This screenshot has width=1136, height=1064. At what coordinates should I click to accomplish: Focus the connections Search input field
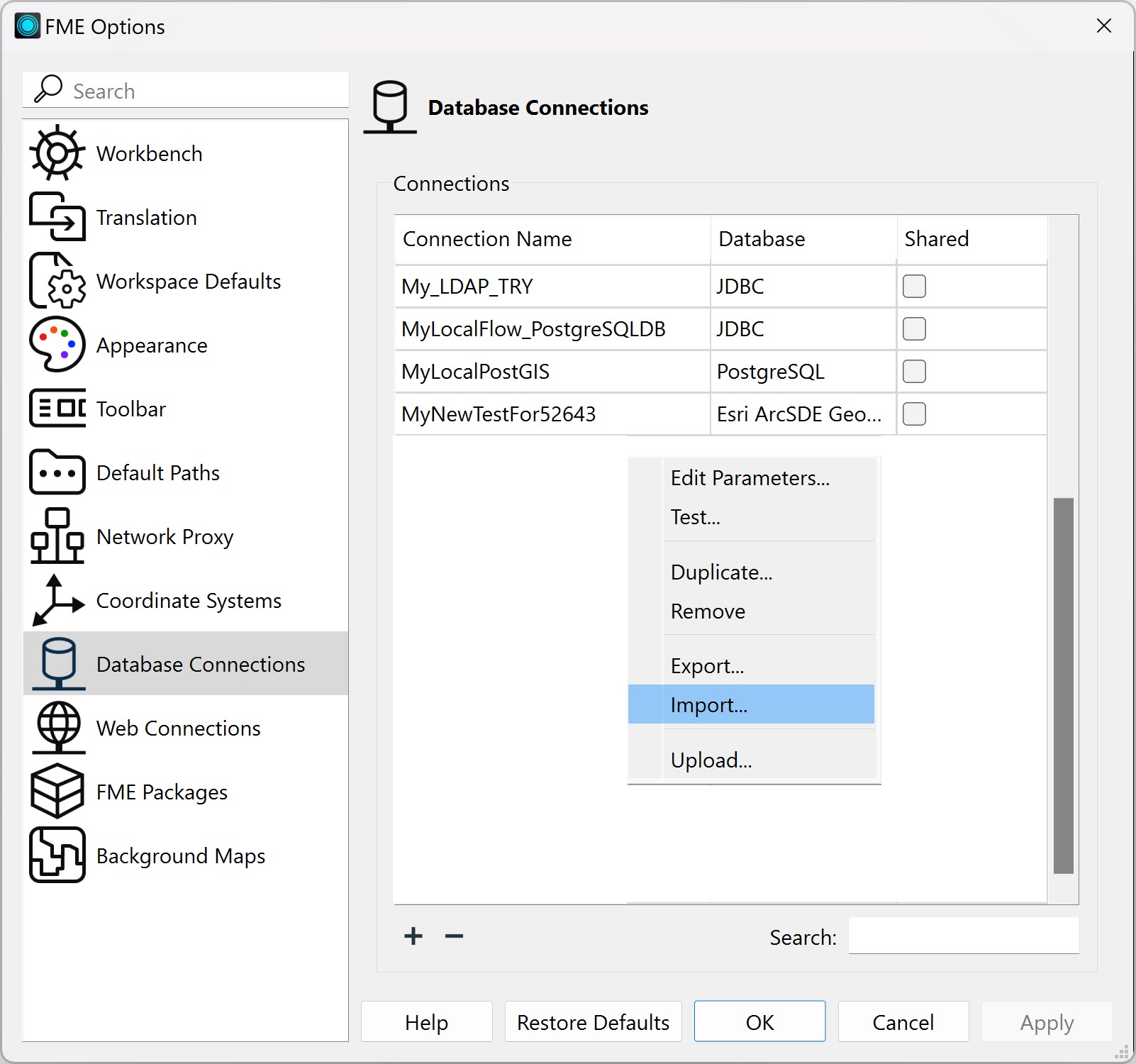click(x=964, y=936)
